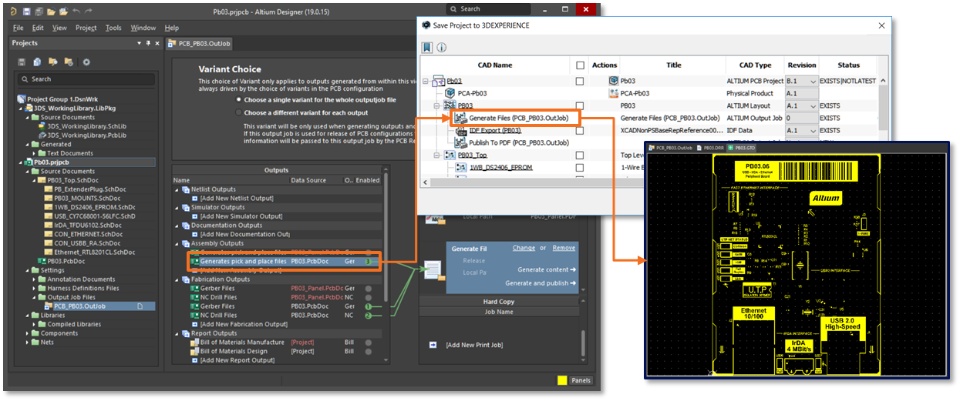Select Ethernet_RTL8201CL.SchDoc in Projects tree
960x401 pixels.
94,252
